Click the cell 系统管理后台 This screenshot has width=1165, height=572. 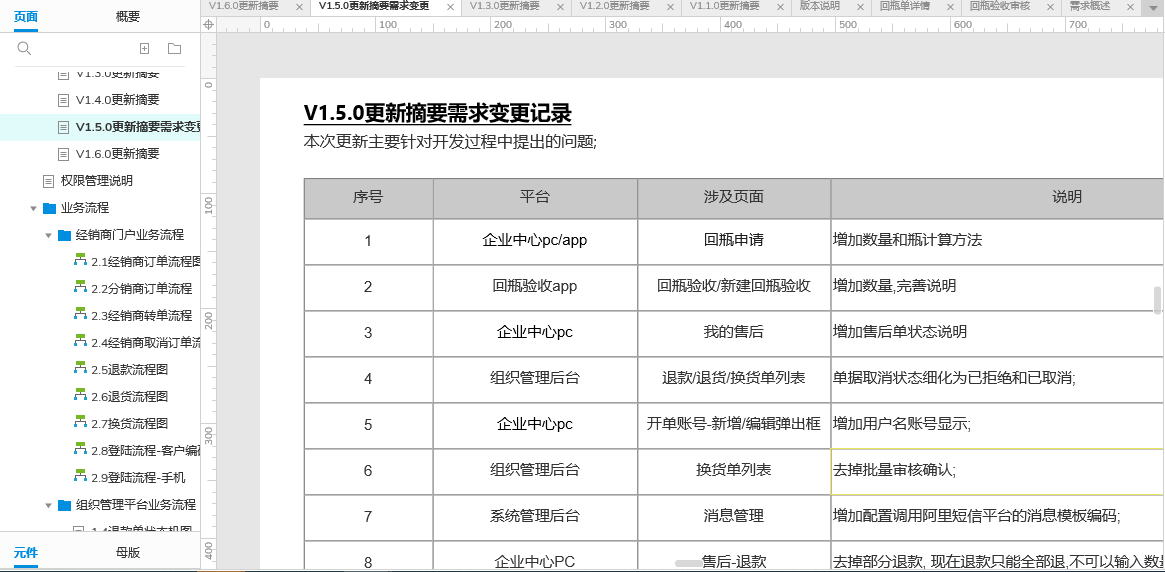coord(535,516)
